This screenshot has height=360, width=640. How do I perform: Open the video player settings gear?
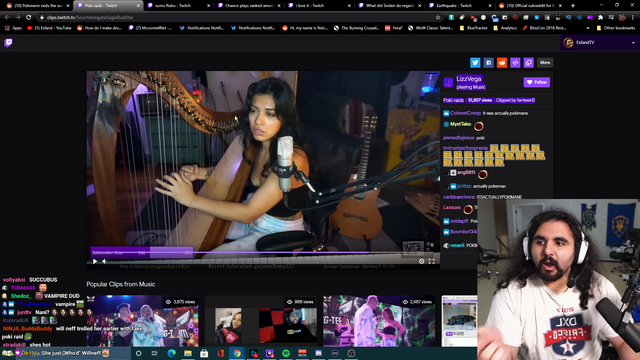421,261
